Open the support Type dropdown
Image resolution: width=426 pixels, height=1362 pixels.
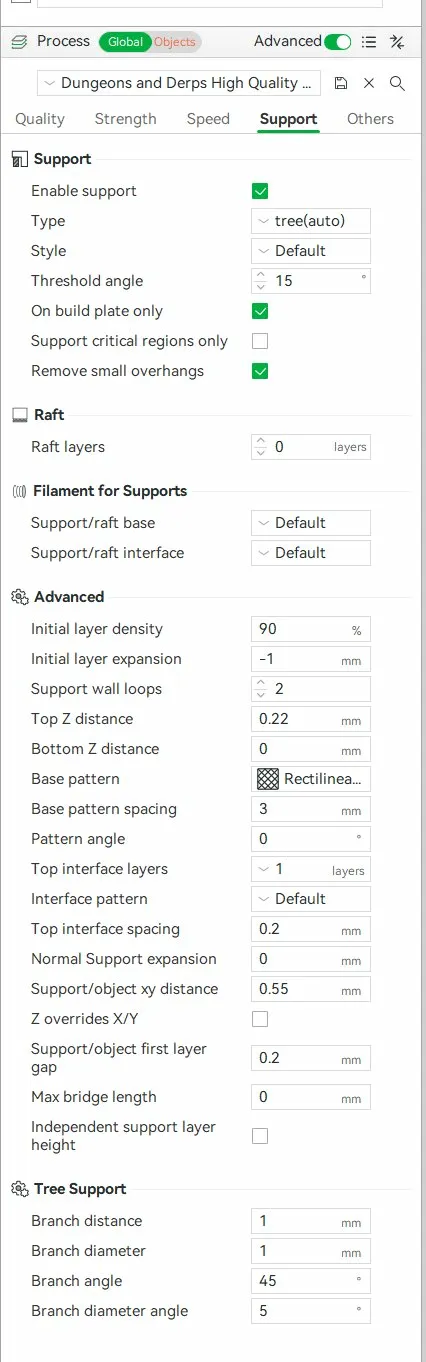pyautogui.click(x=311, y=221)
